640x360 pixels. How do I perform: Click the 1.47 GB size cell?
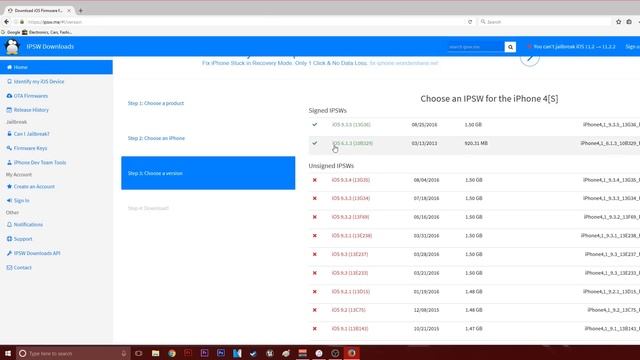pos(473,329)
